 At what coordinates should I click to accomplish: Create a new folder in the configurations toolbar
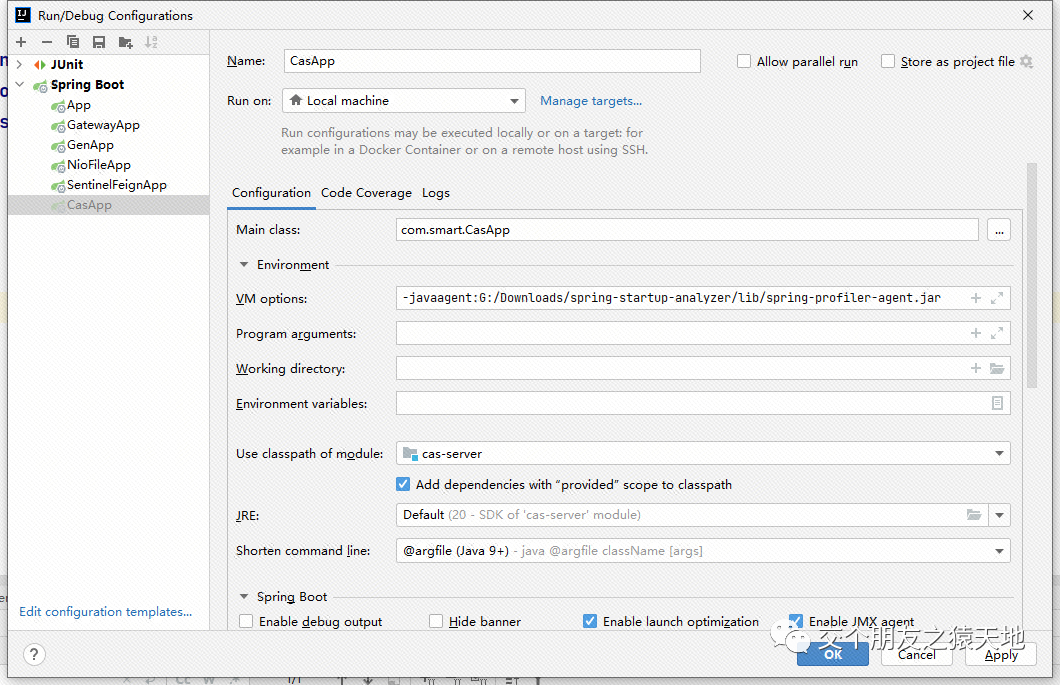[125, 42]
